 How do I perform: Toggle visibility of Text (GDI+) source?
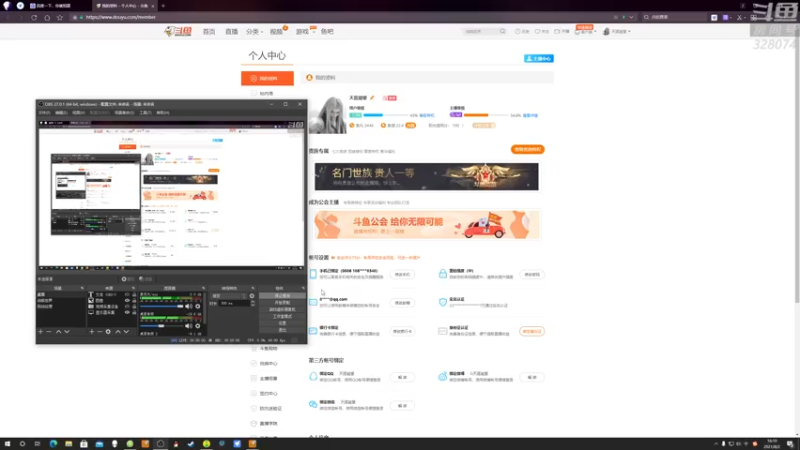pyautogui.click(x=127, y=294)
